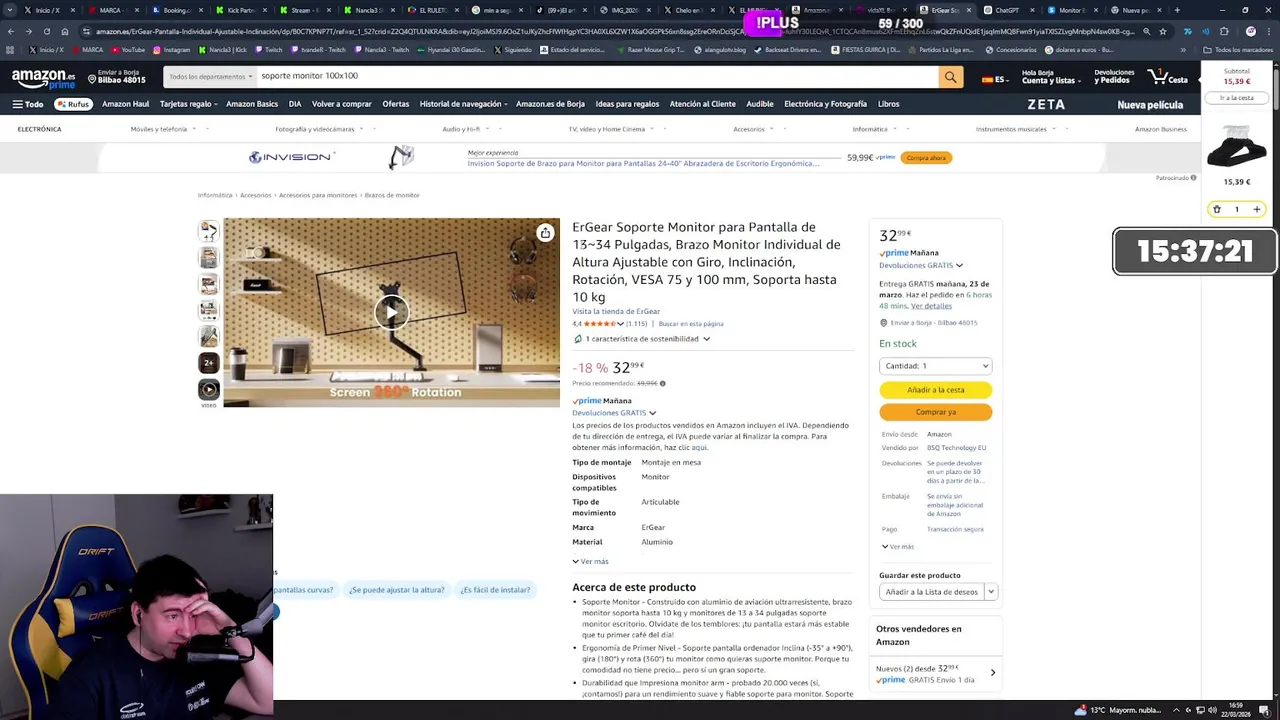
Task: Open Devoluciones y Pedidos link
Action: [x=1114, y=77]
